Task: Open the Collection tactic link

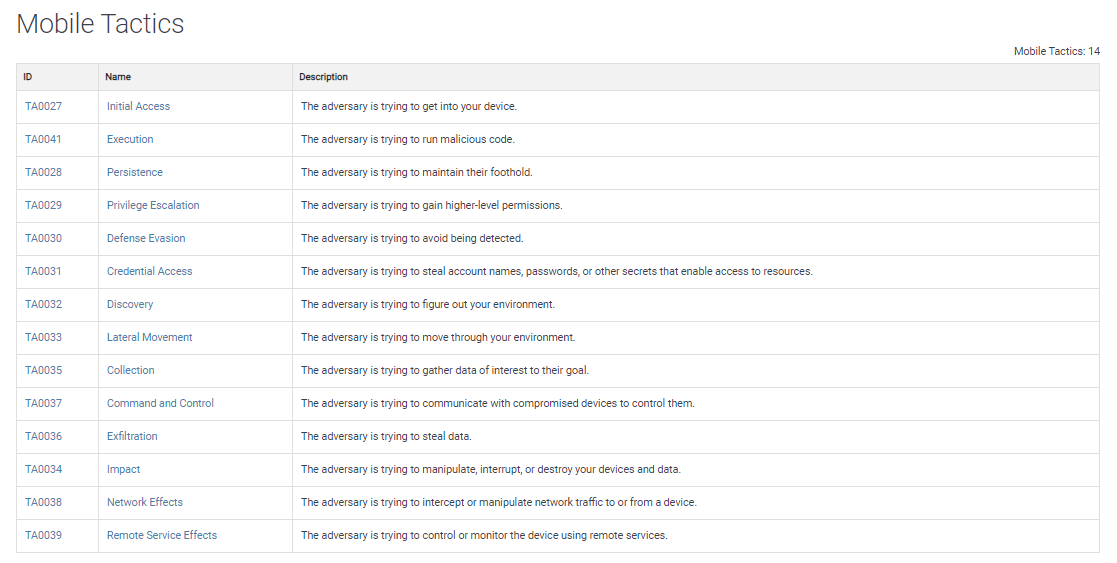Action: 130,370
